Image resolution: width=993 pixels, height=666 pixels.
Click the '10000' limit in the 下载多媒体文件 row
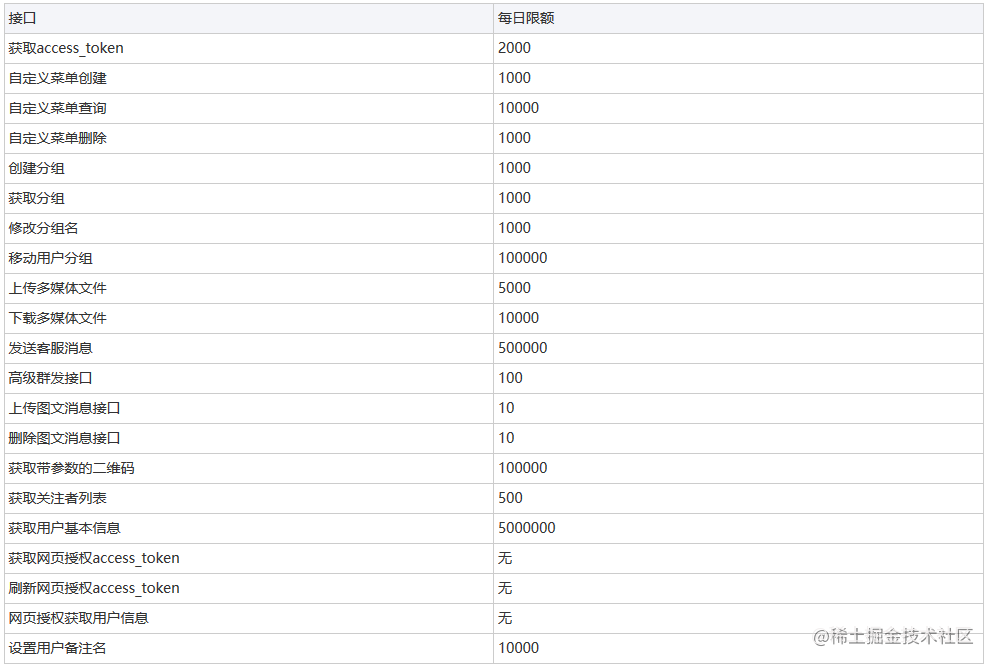pyautogui.click(x=519, y=318)
